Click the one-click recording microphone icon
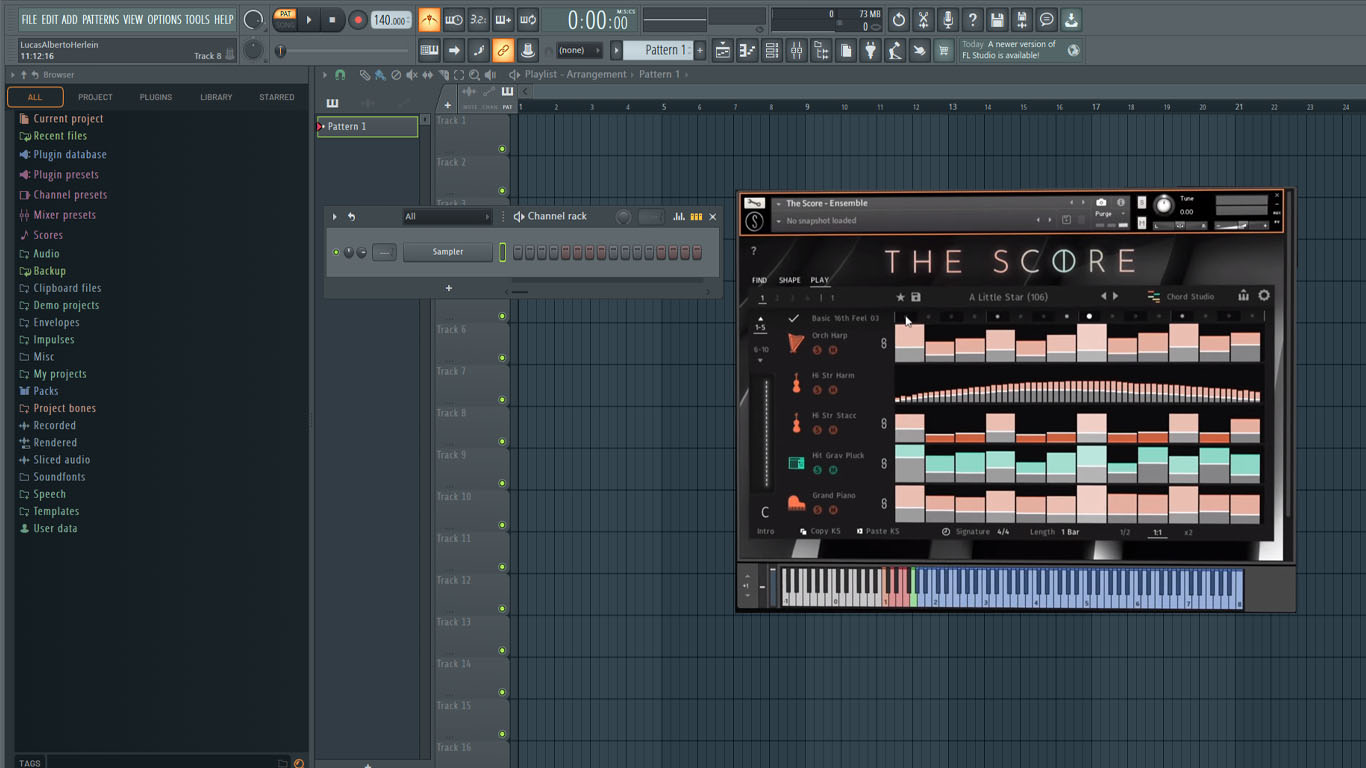The height and width of the screenshot is (768, 1366). pyautogui.click(x=948, y=20)
